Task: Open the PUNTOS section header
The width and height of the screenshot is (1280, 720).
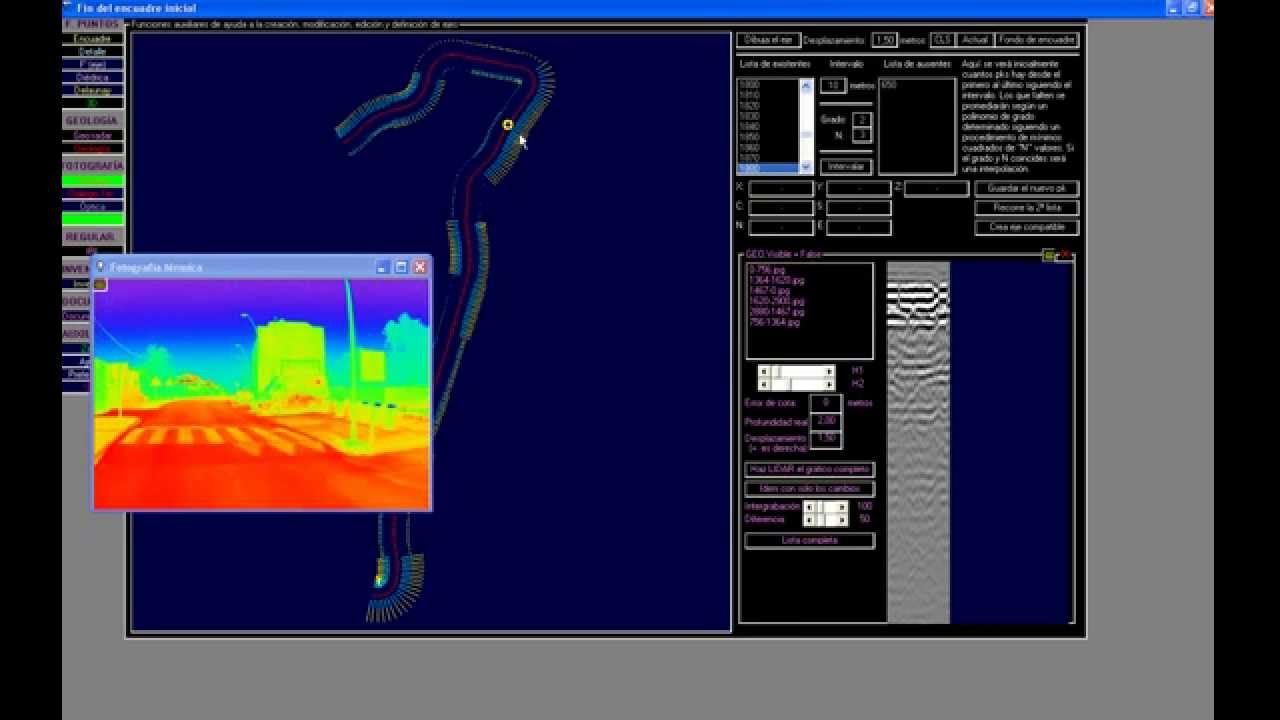Action: click(93, 24)
